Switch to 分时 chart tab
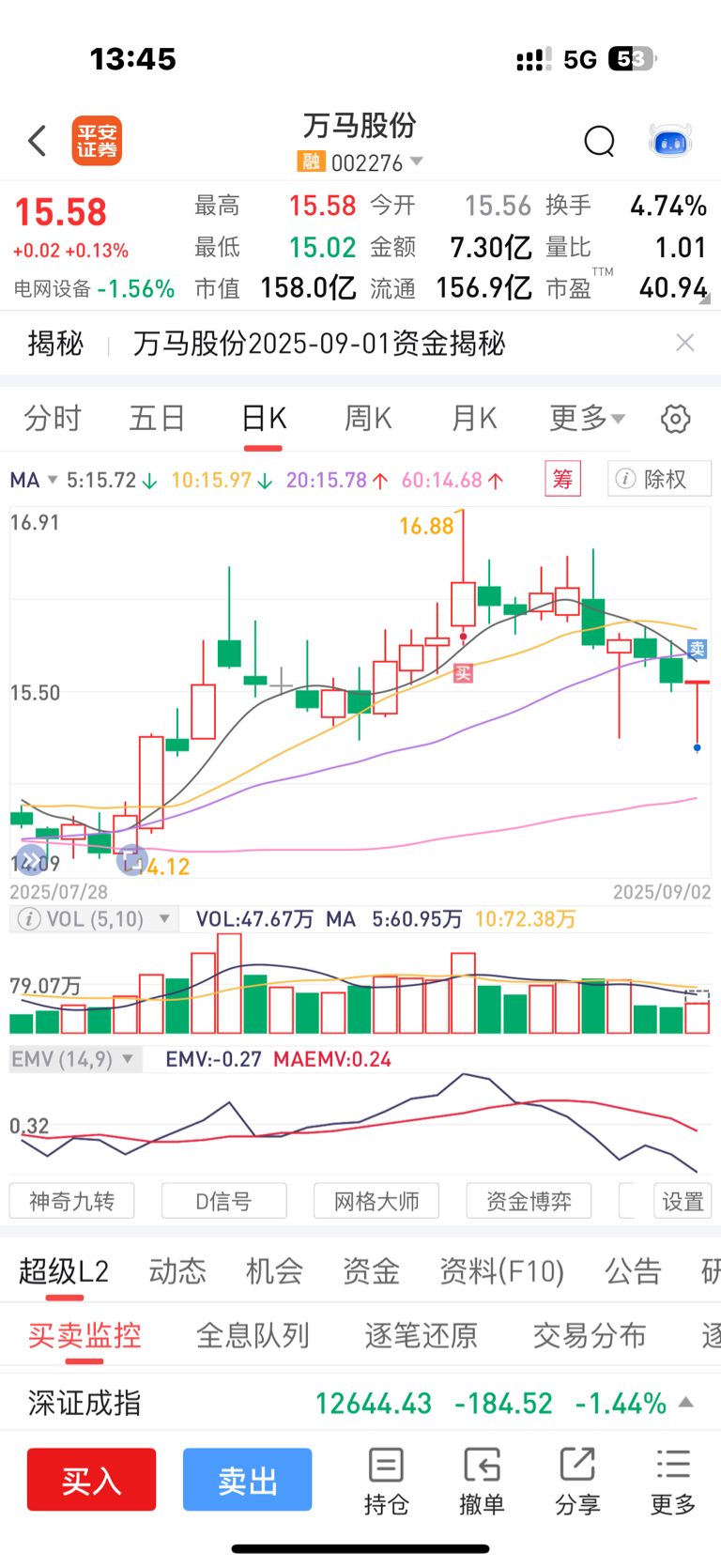The width and height of the screenshot is (721, 1568). [x=53, y=419]
